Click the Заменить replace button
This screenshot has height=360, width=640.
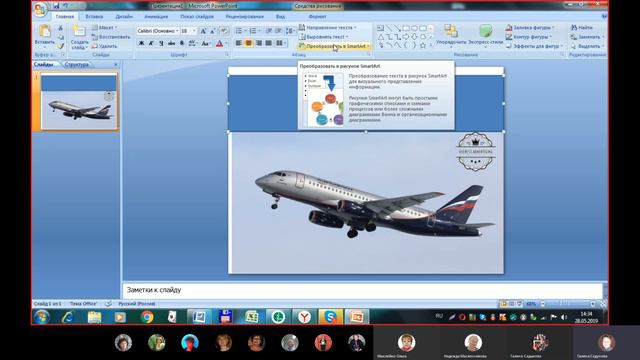click(x=587, y=37)
